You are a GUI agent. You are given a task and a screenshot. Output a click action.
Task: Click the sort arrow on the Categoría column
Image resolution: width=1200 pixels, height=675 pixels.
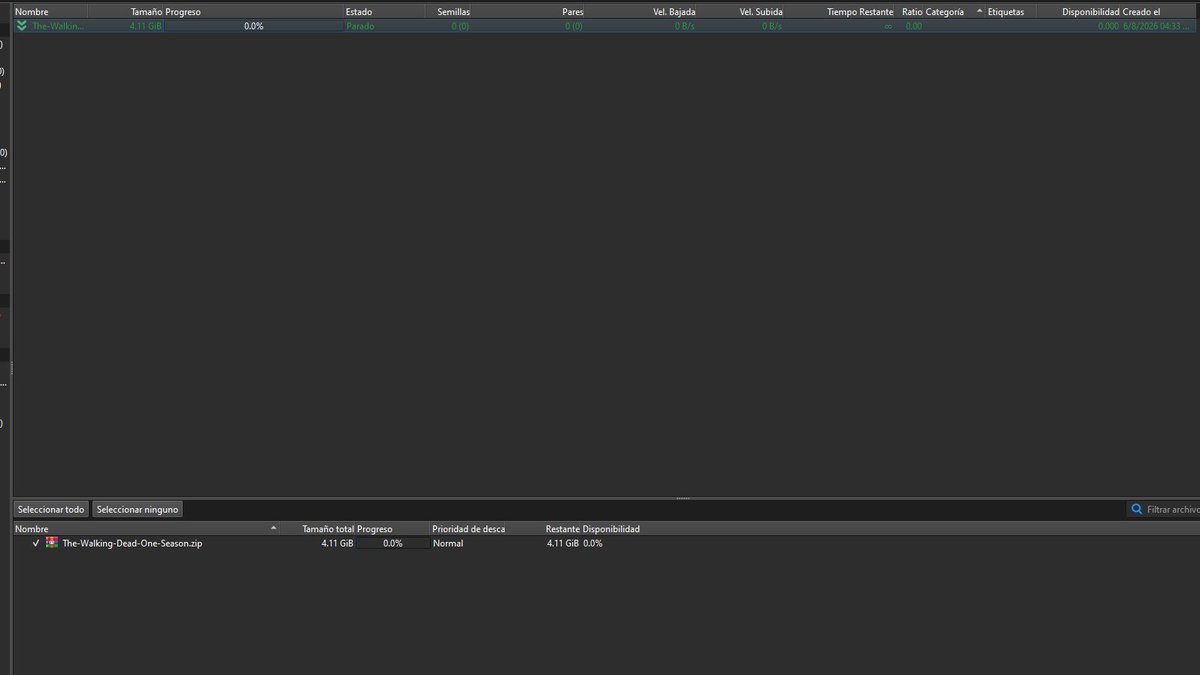tap(979, 11)
